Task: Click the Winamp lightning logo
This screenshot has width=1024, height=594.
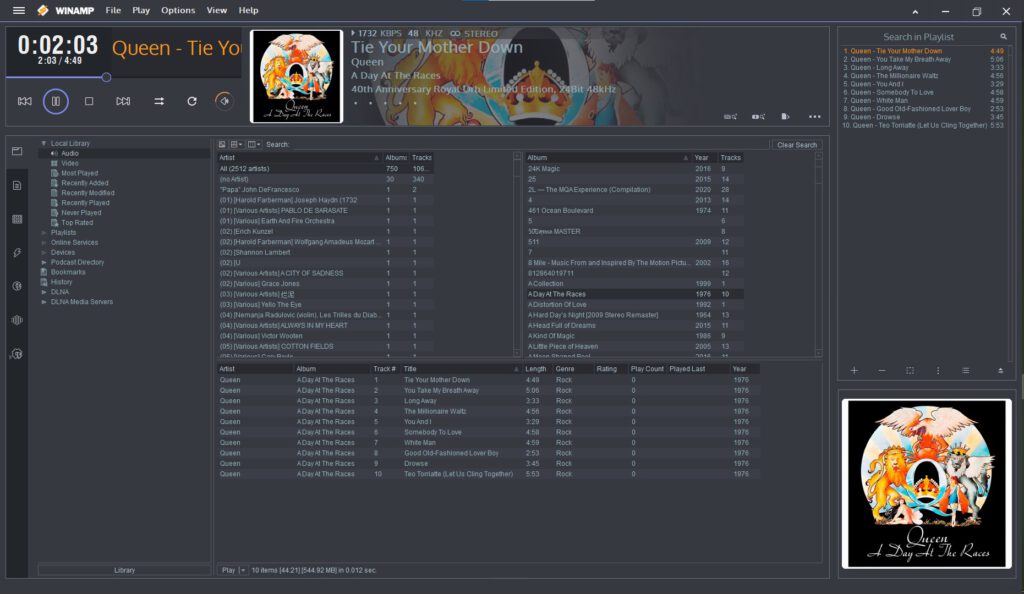Action: (43, 10)
